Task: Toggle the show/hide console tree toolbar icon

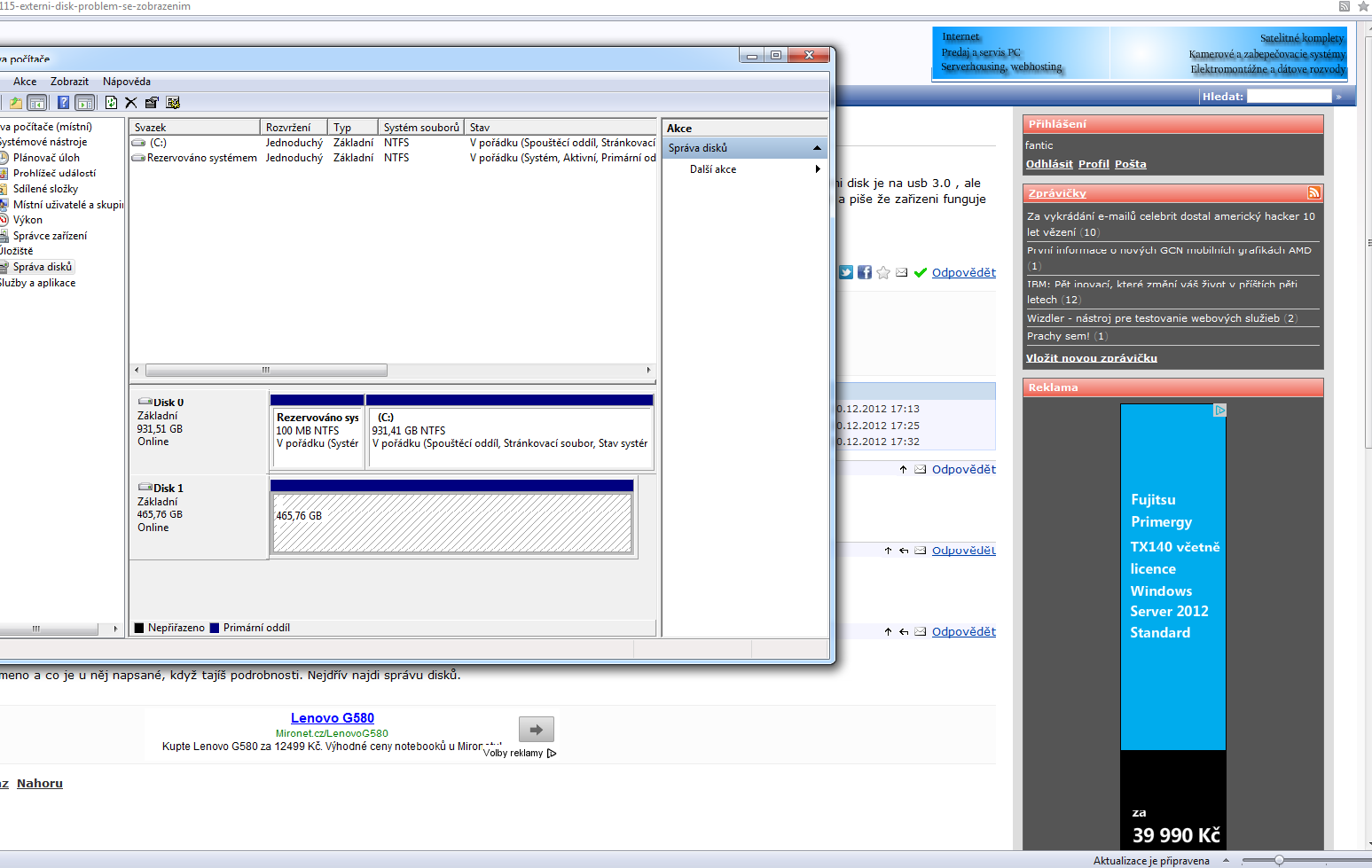Action: 36,103
